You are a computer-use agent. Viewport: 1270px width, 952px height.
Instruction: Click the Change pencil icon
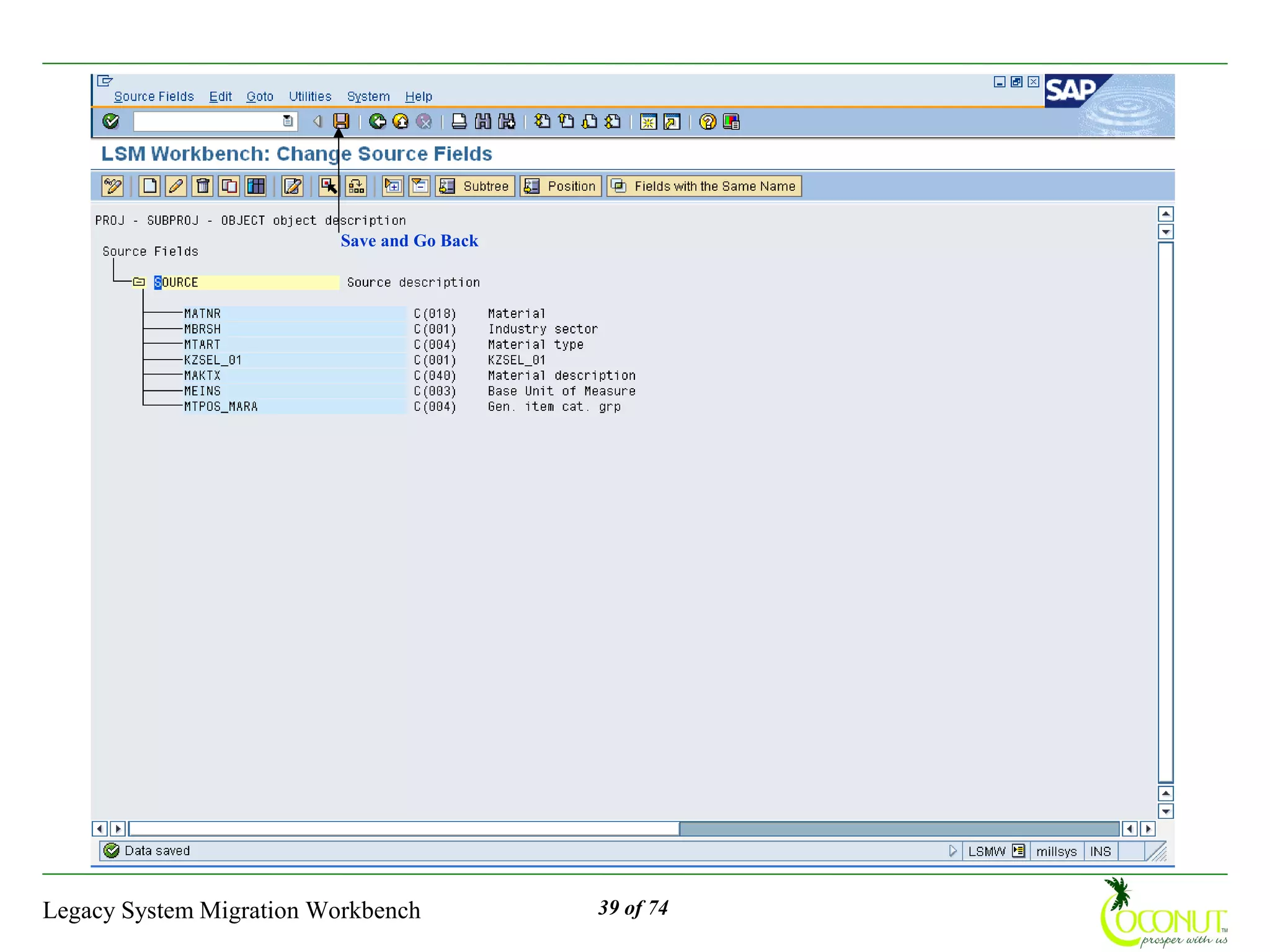[176, 186]
